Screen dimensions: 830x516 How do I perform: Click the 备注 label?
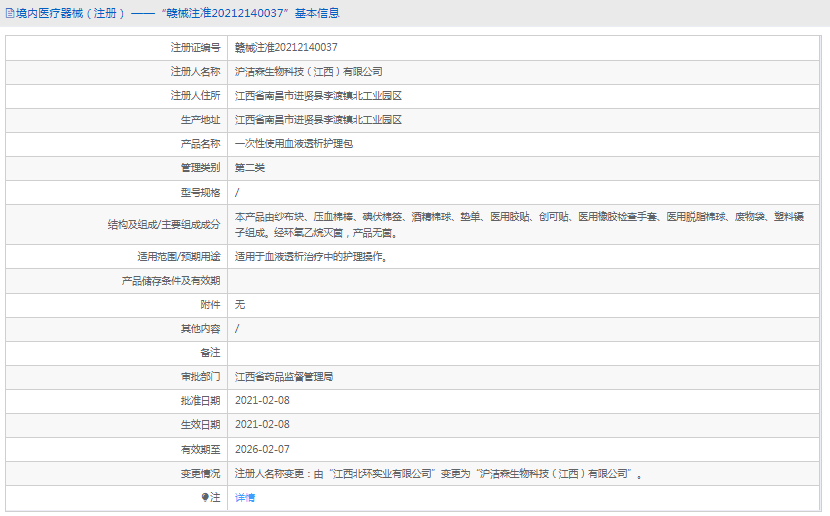[x=210, y=352]
